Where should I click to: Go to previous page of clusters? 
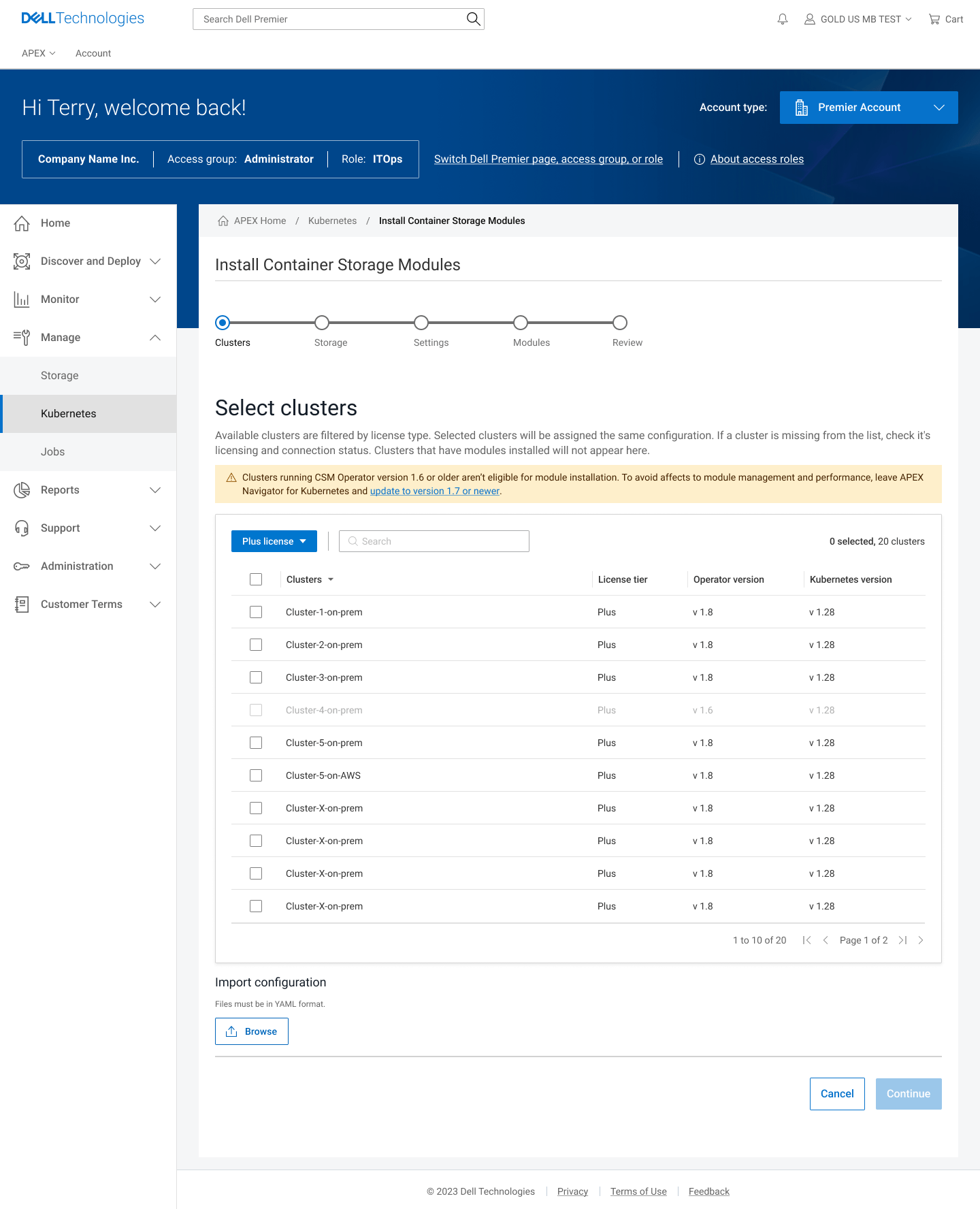826,940
